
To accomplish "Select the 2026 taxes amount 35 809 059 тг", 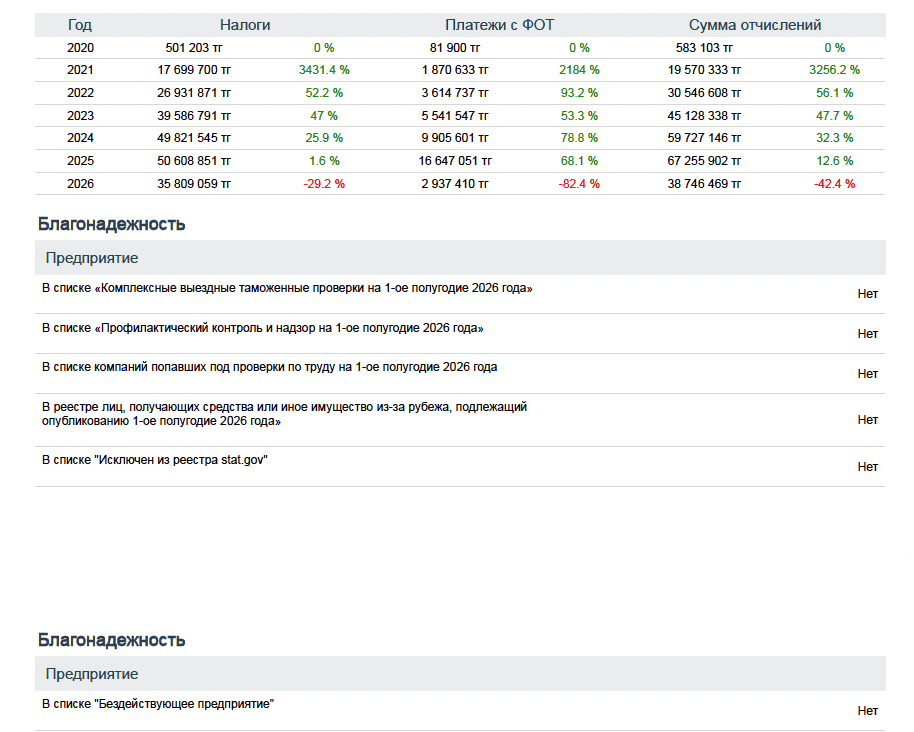I will 194,184.
